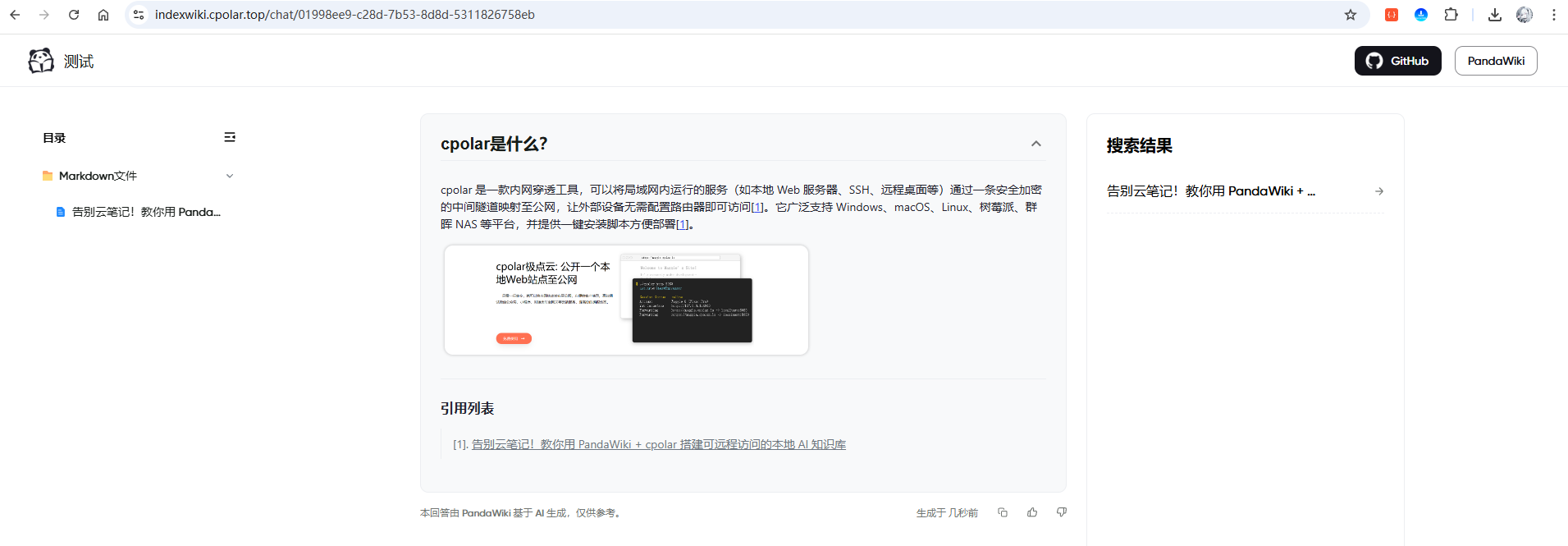Show browser downloads
This screenshot has height=546, width=1568.
(x=1495, y=15)
